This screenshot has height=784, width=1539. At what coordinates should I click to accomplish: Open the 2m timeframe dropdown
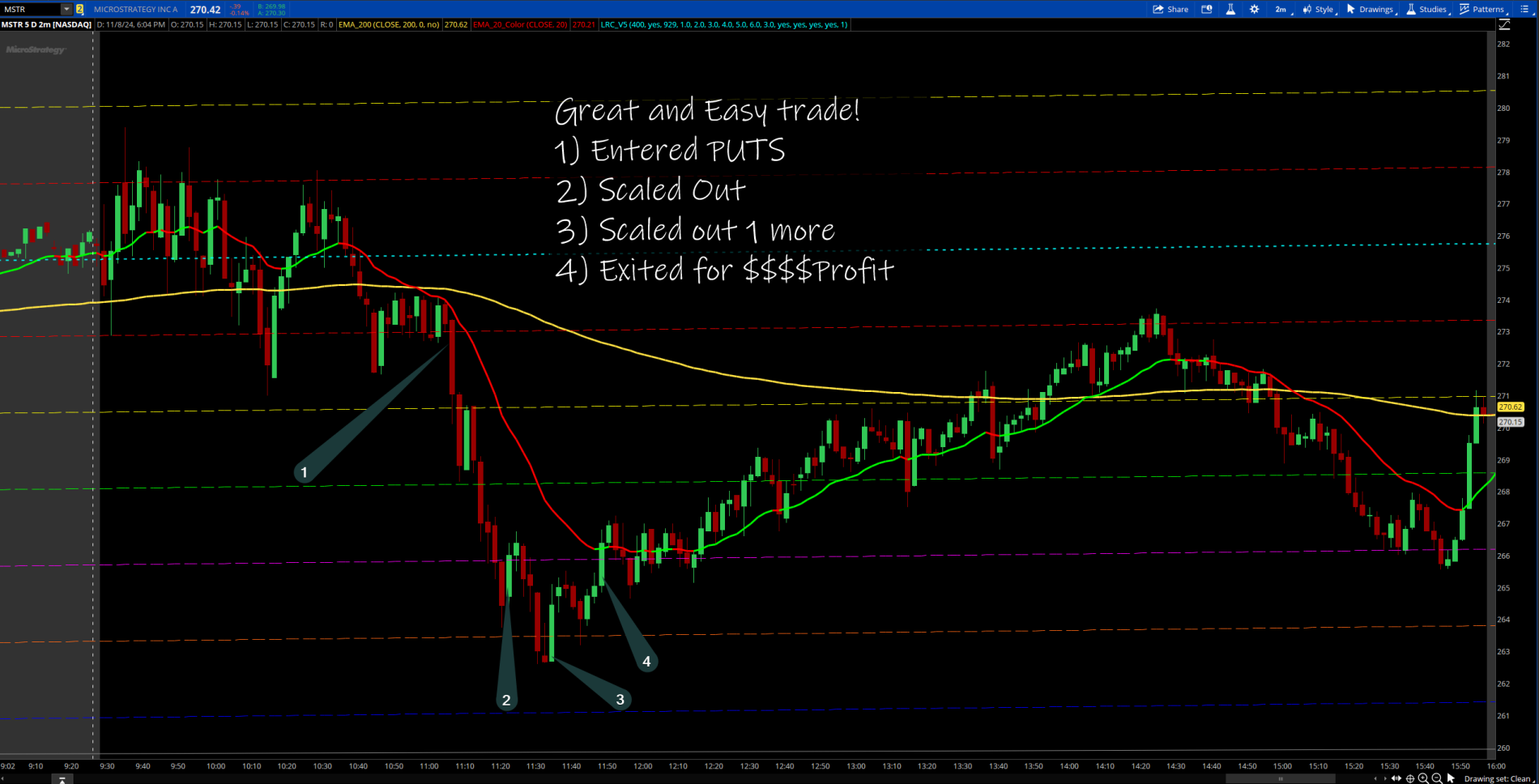click(1281, 10)
